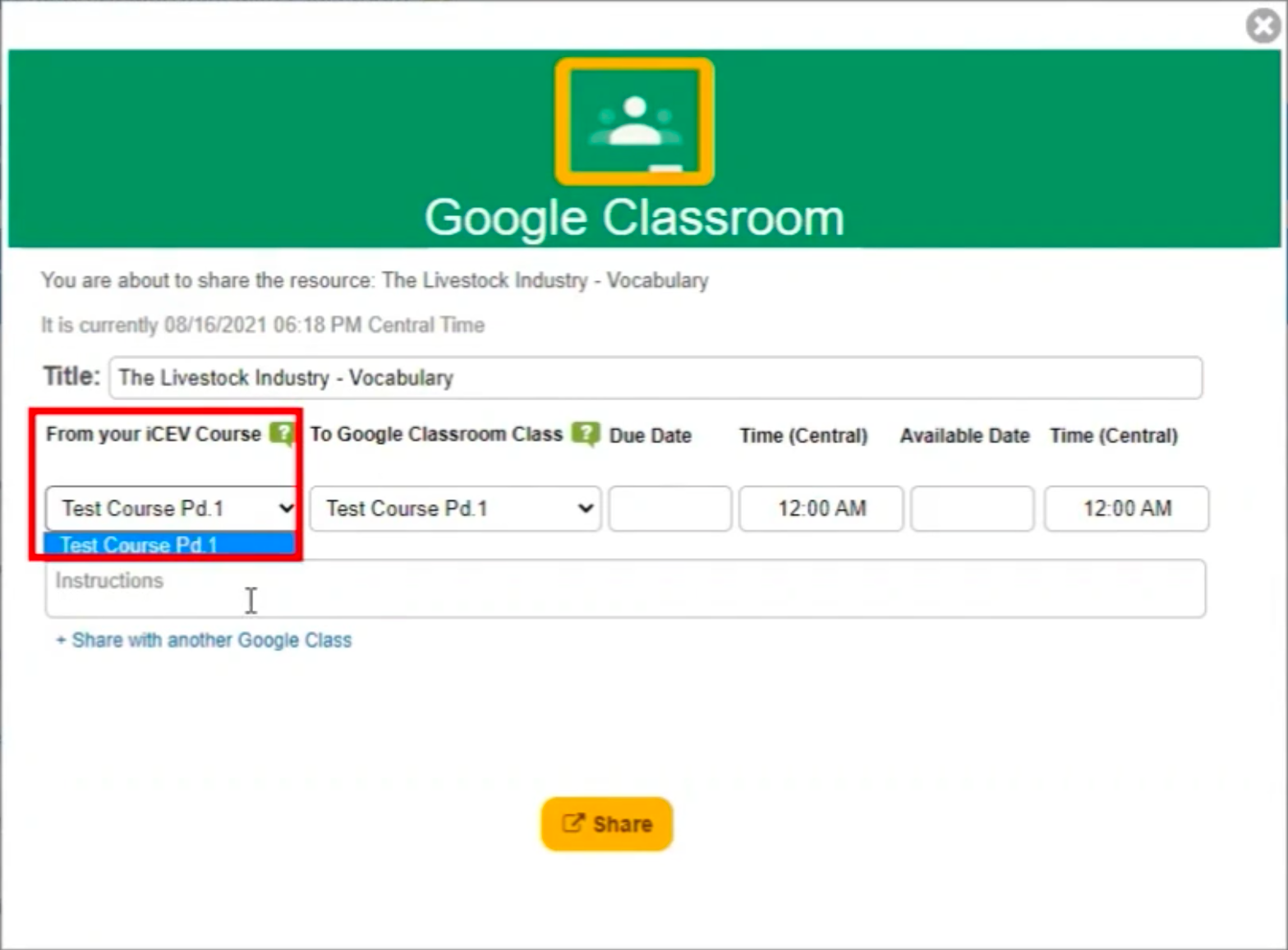Click the Google Classroom heading text
The image size is (1288, 950).
[x=634, y=218]
